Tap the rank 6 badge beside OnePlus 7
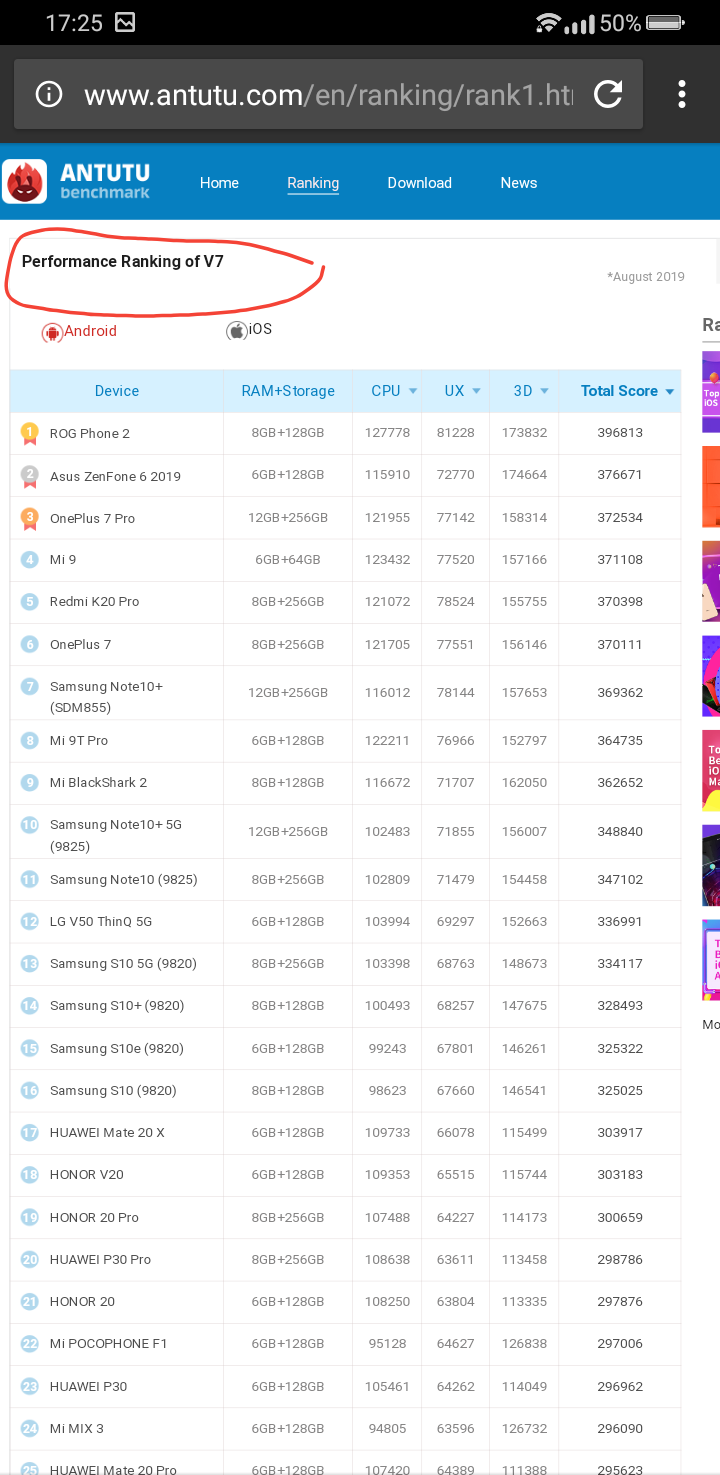 click(30, 644)
